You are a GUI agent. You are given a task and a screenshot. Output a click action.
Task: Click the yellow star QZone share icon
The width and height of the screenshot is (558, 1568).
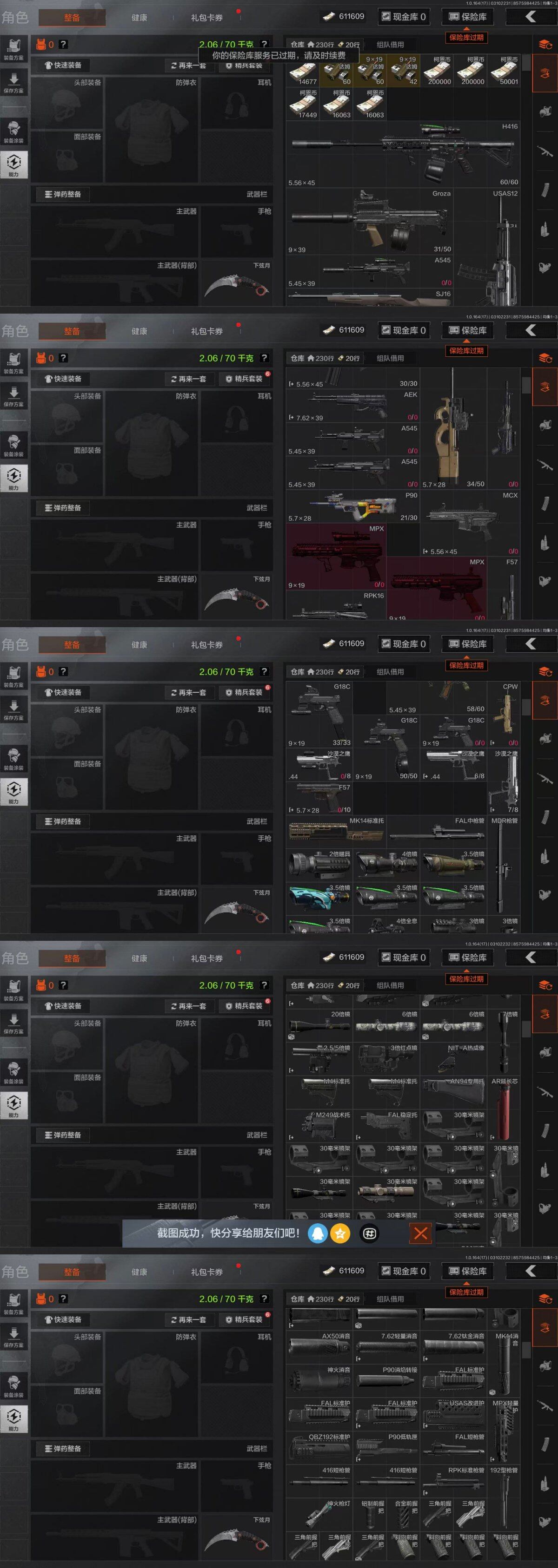pyautogui.click(x=340, y=1233)
